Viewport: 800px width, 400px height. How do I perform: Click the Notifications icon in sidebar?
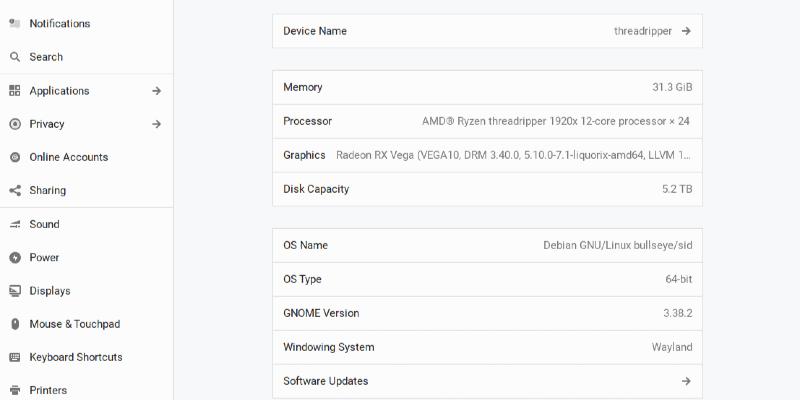[15, 23]
